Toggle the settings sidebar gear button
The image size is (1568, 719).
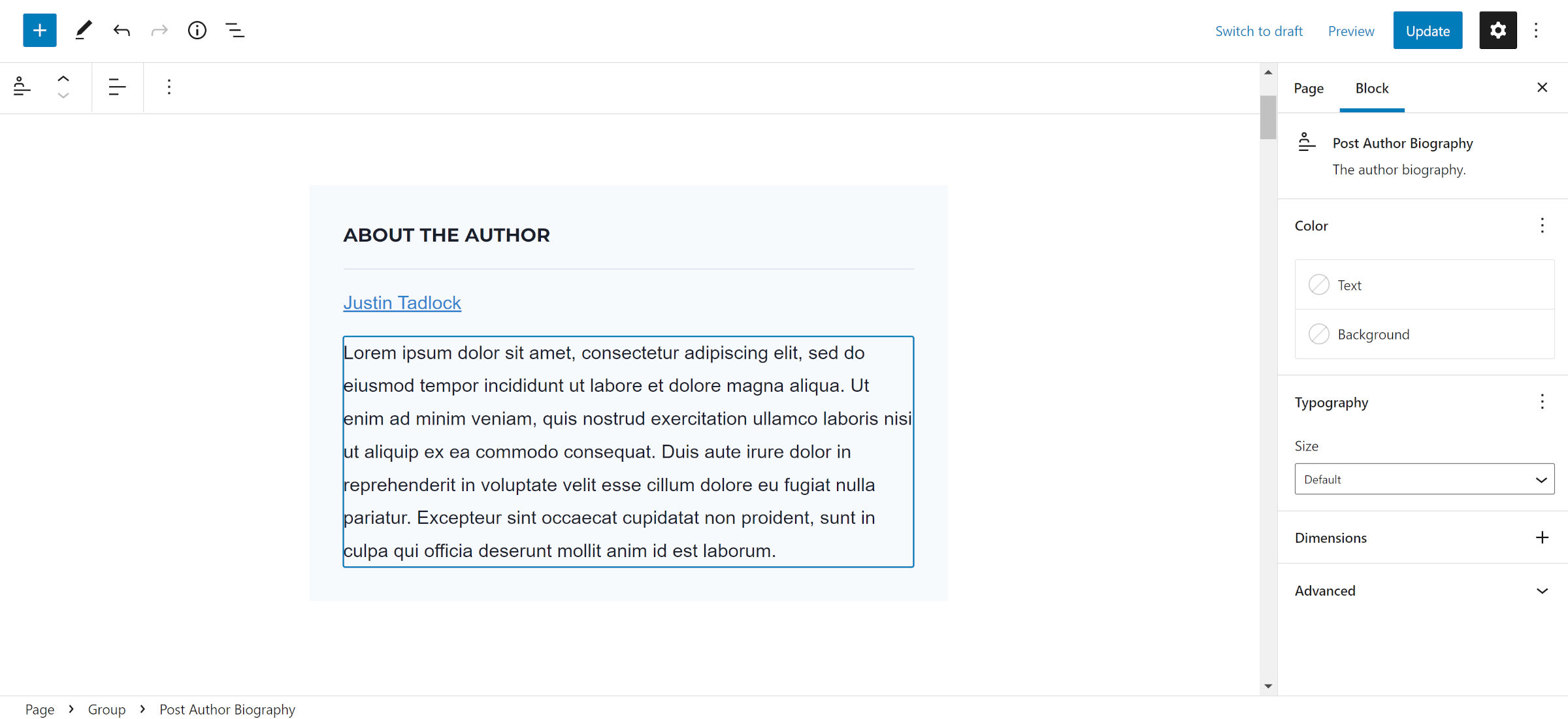[1497, 30]
